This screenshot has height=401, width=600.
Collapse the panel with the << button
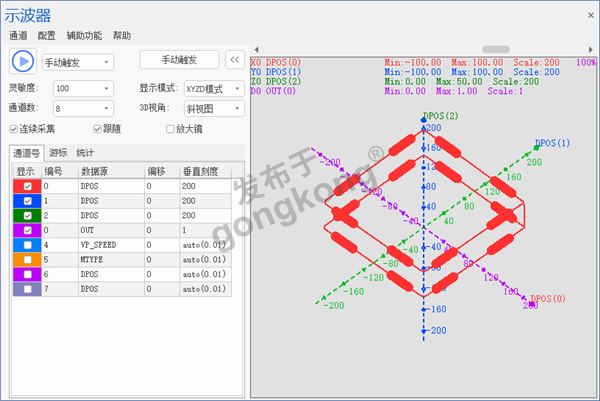click(234, 60)
